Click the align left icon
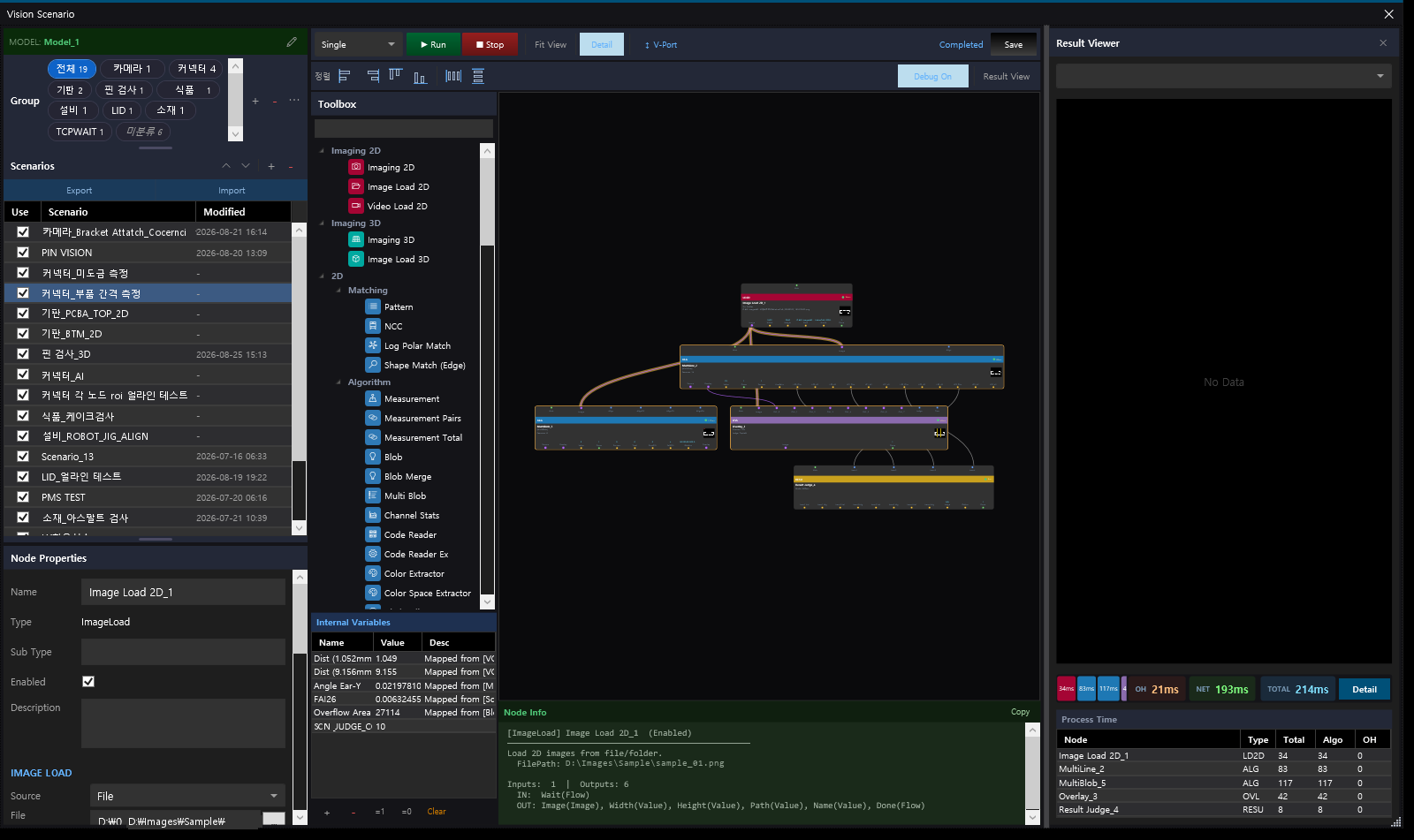 click(345, 76)
